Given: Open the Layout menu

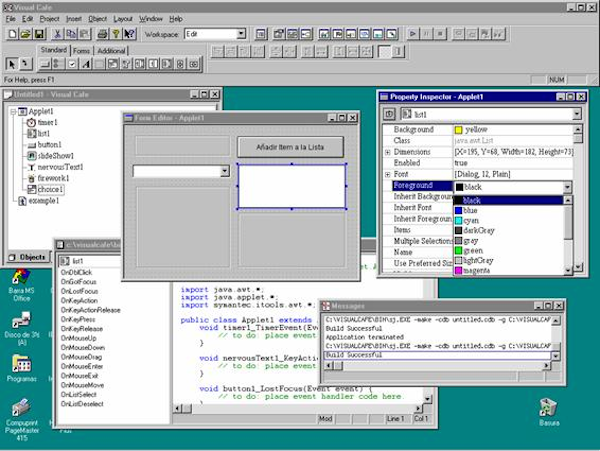Looking at the screenshot, I should (123, 19).
